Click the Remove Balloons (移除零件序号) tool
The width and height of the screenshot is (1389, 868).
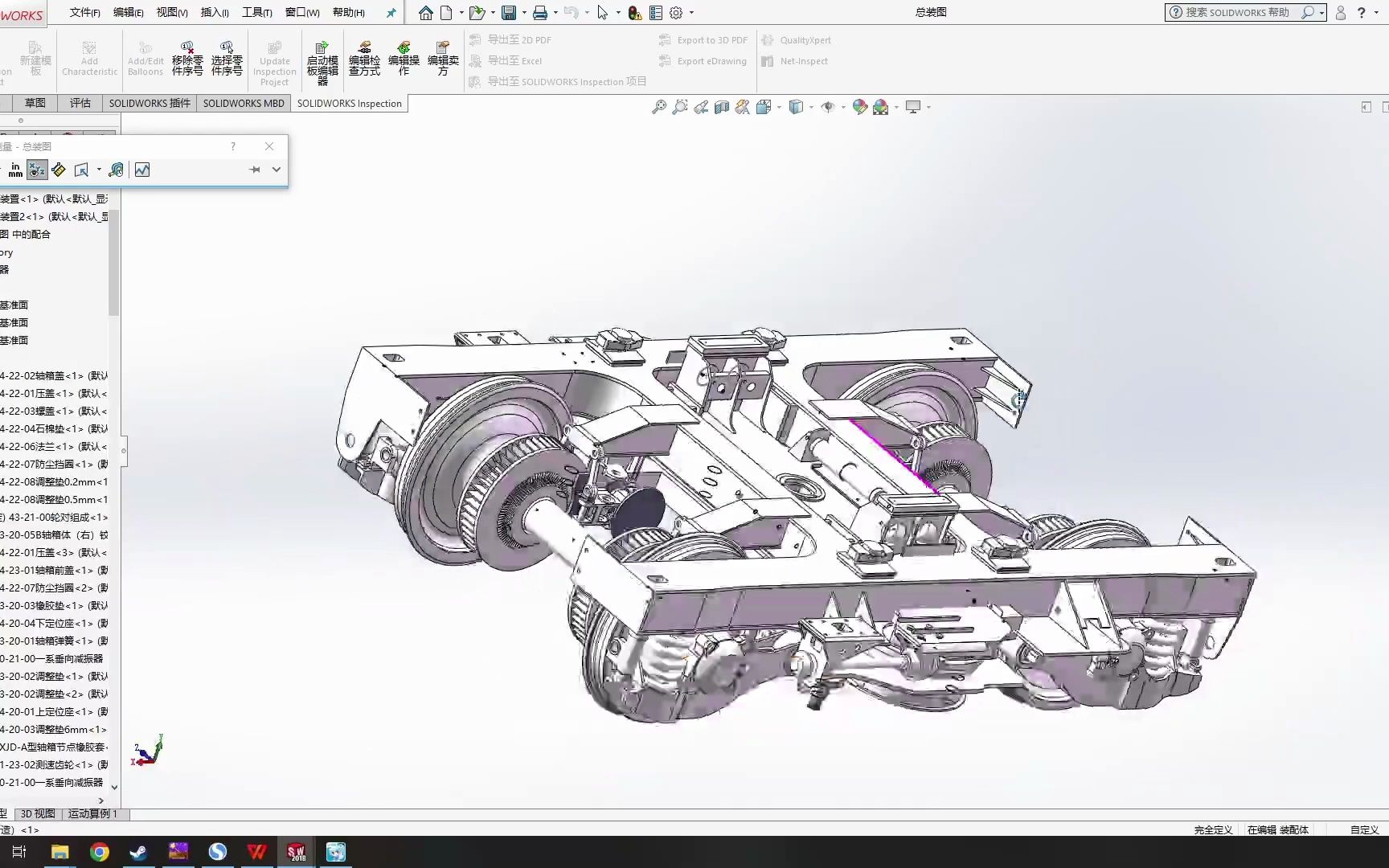click(x=186, y=59)
